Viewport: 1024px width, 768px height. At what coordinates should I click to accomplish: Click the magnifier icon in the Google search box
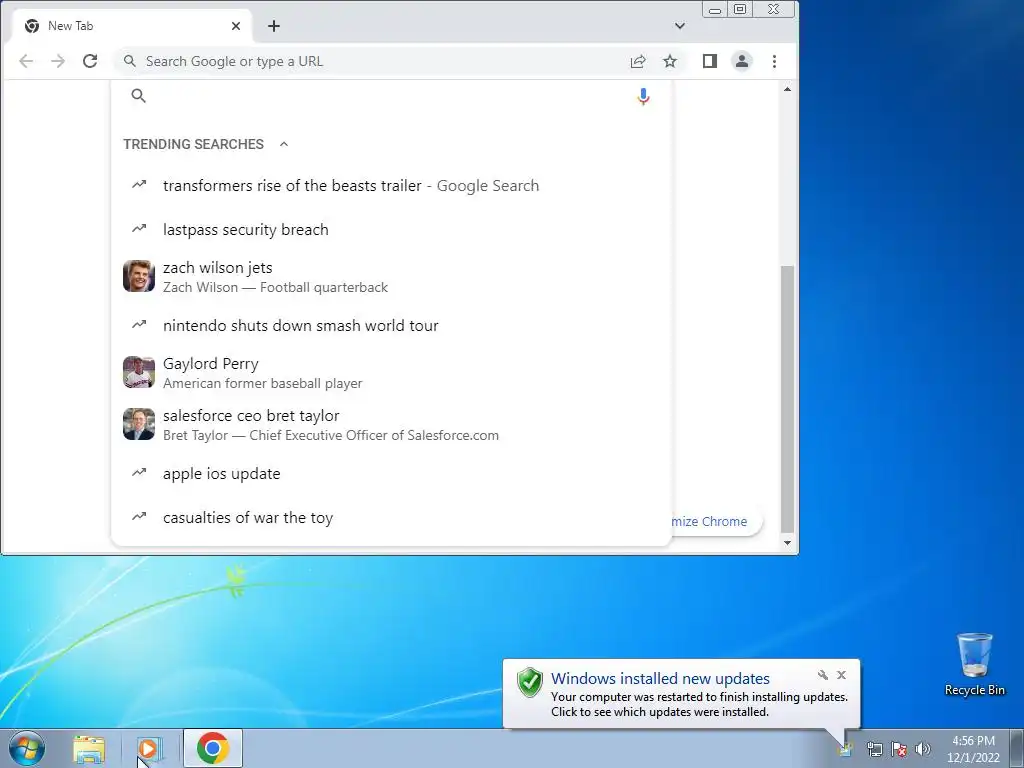pos(138,96)
